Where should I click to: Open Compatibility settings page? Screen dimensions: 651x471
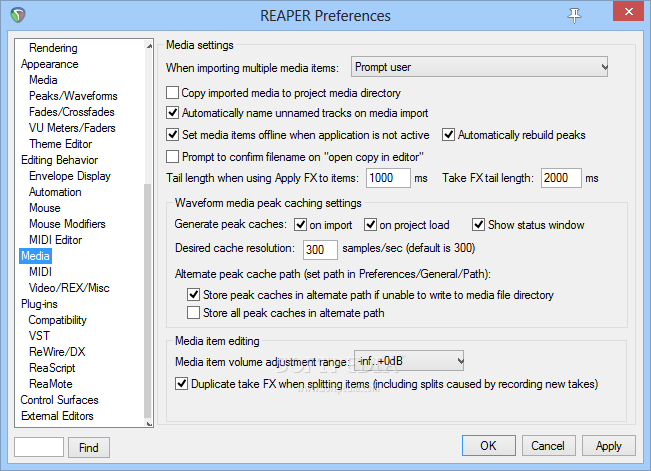coord(57,320)
